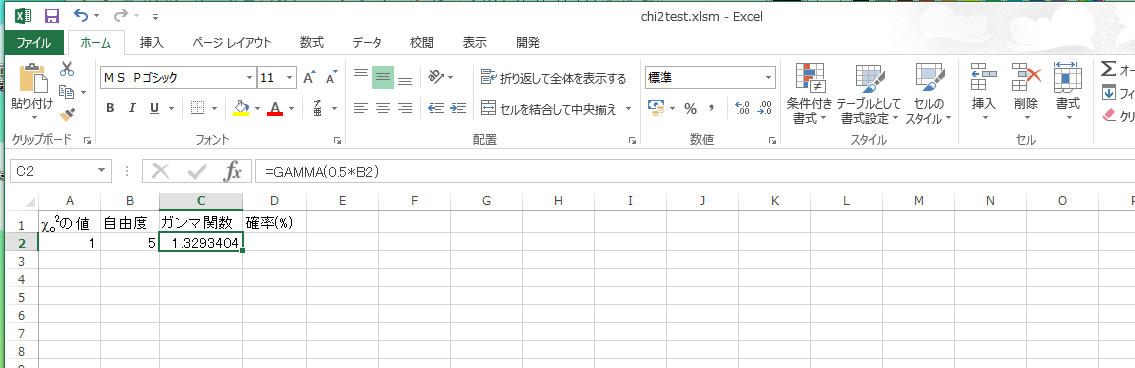Viewport: 1135px width, 368px height.
Task: Select the Format Painter brush icon
Action: point(67,114)
